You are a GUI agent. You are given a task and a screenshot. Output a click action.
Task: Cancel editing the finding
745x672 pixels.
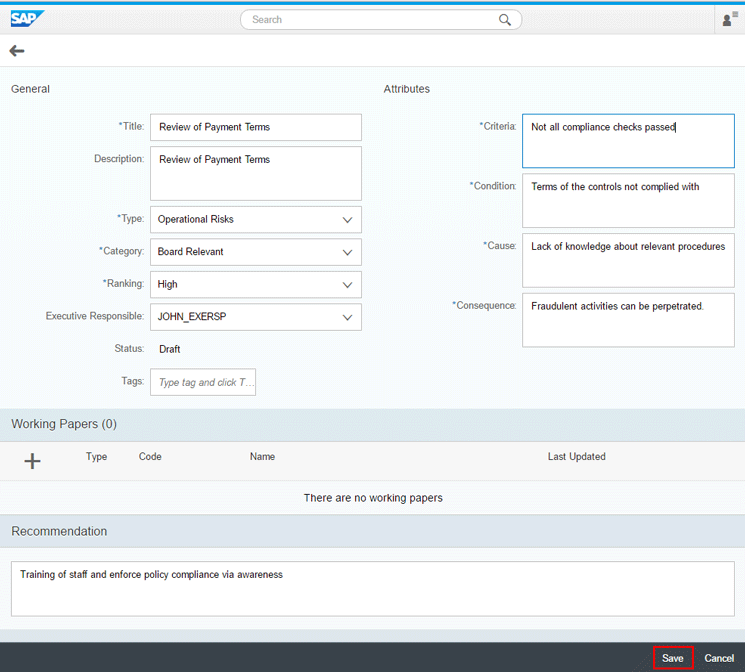coord(719,658)
